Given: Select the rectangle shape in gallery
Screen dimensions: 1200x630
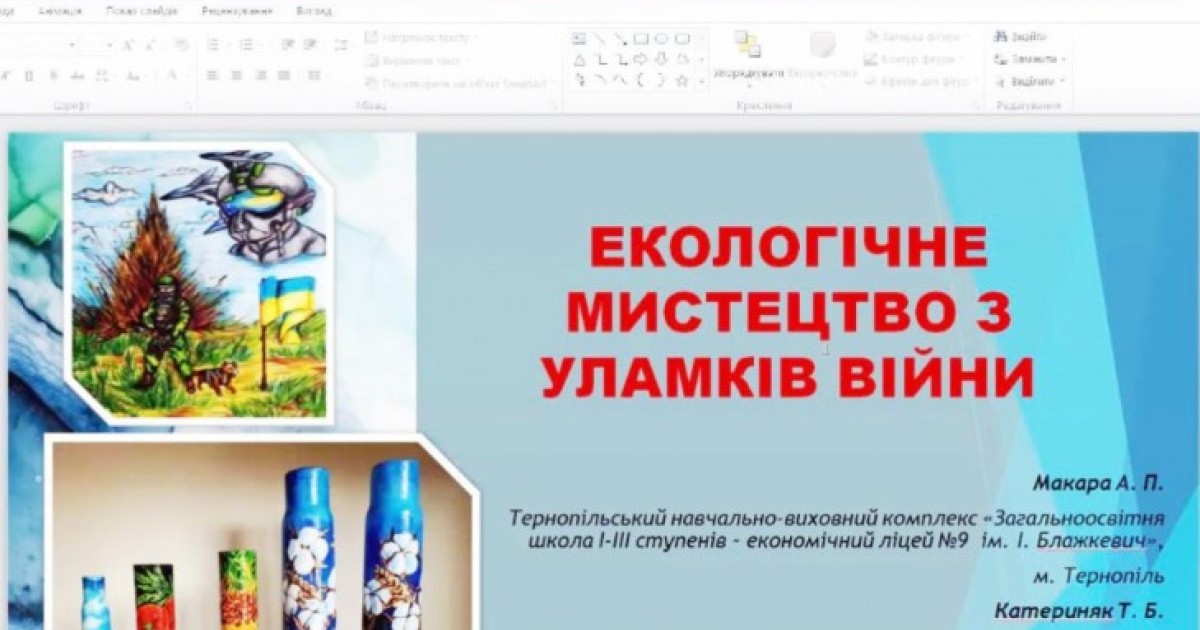Looking at the screenshot, I should click(x=640, y=39).
